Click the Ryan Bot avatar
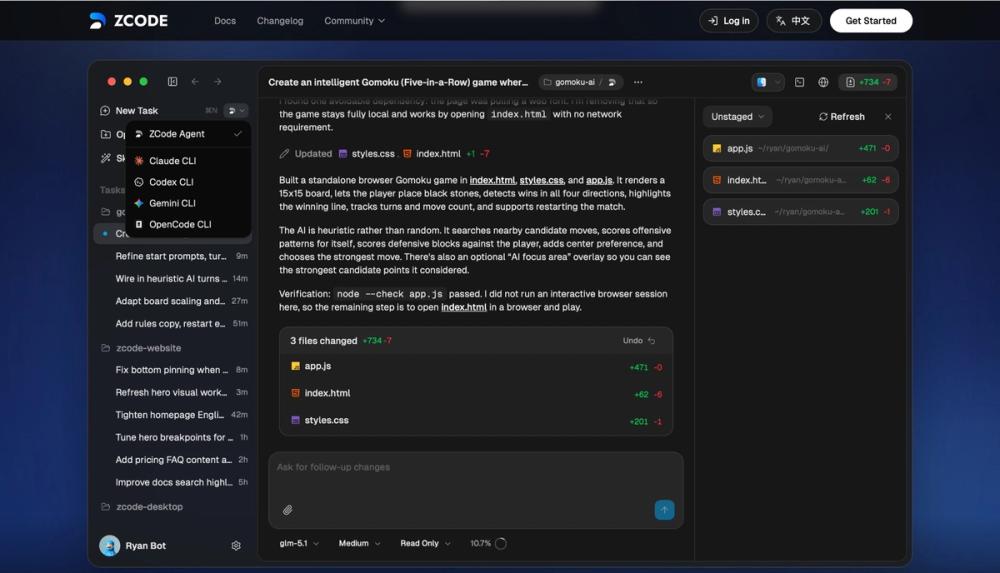The height and width of the screenshot is (573, 1000). point(110,546)
